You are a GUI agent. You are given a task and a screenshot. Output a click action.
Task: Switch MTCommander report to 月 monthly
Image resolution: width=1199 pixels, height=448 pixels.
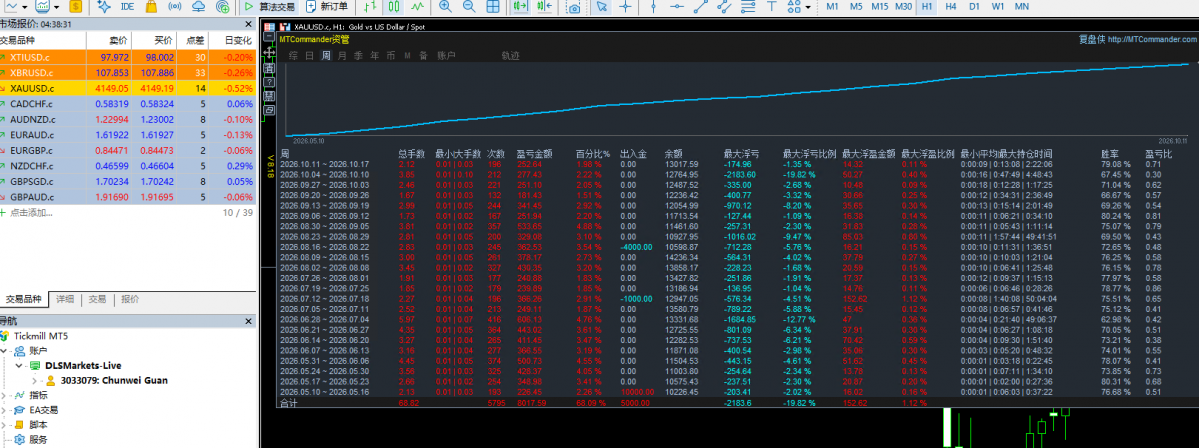pyautogui.click(x=342, y=55)
